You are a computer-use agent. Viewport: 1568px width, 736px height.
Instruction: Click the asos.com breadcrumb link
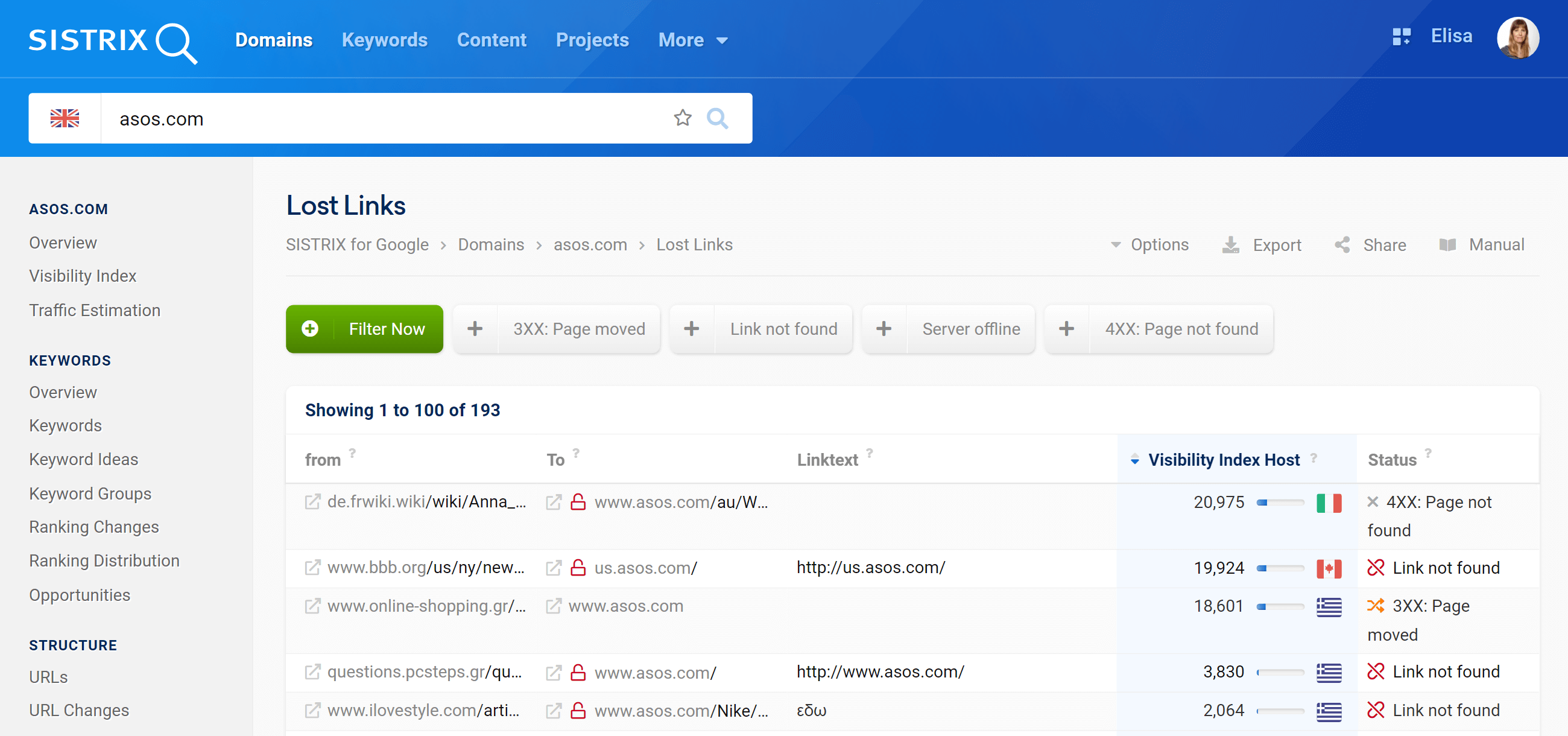[590, 245]
